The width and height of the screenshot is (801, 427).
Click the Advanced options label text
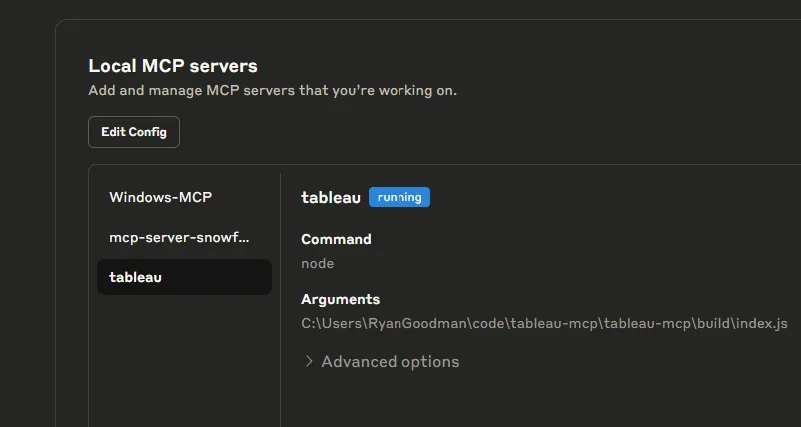pyautogui.click(x=390, y=362)
